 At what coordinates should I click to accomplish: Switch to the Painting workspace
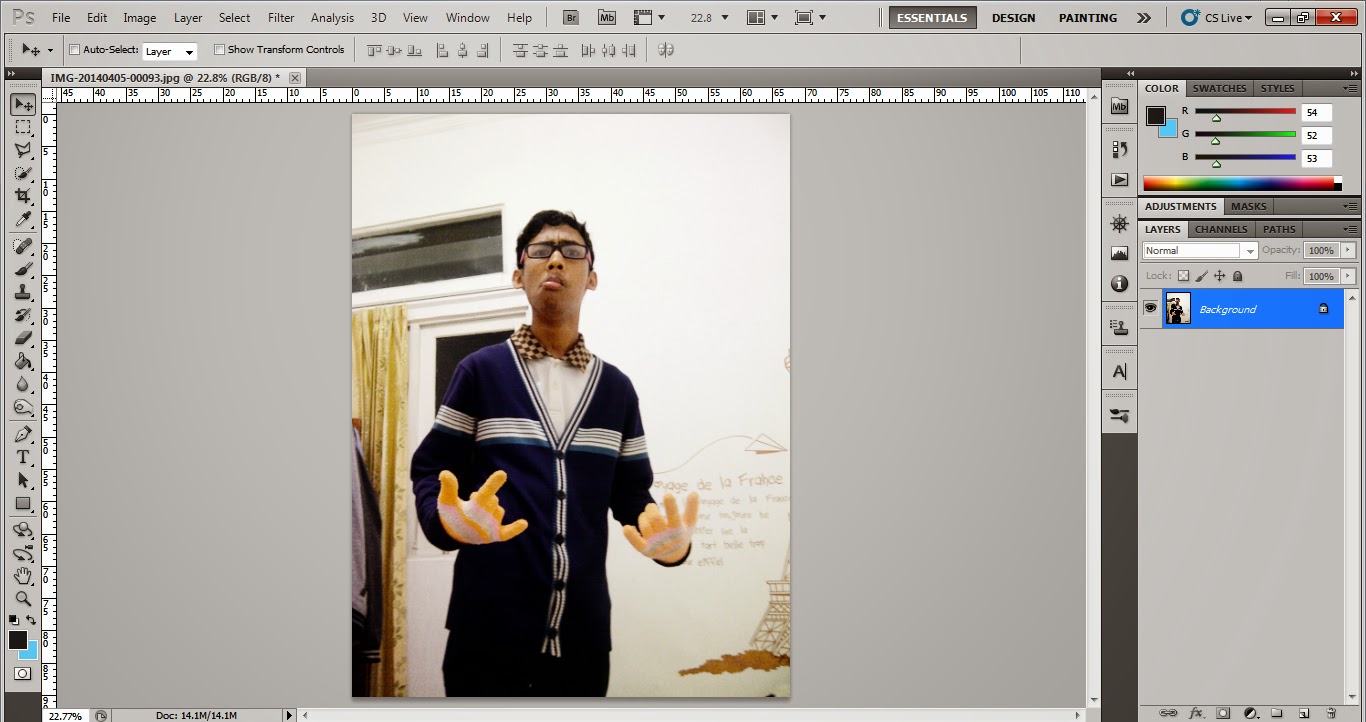click(x=1088, y=18)
